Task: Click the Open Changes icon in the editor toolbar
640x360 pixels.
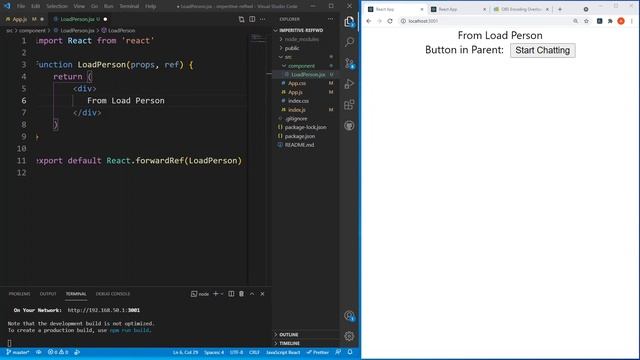Action: (242, 19)
